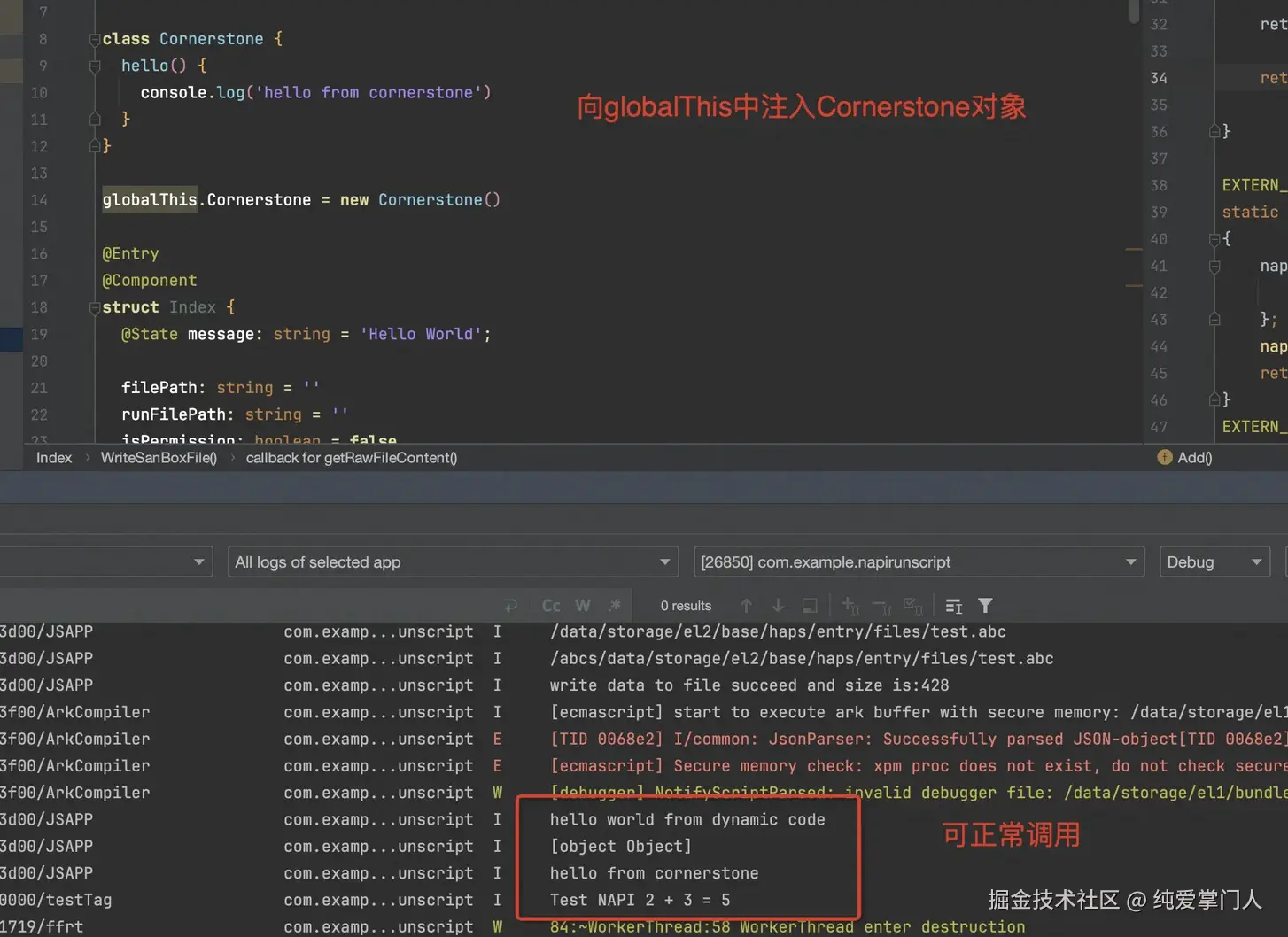Click fold marker at line 36 right editor
This screenshot has height=937, width=1288.
(x=1214, y=131)
